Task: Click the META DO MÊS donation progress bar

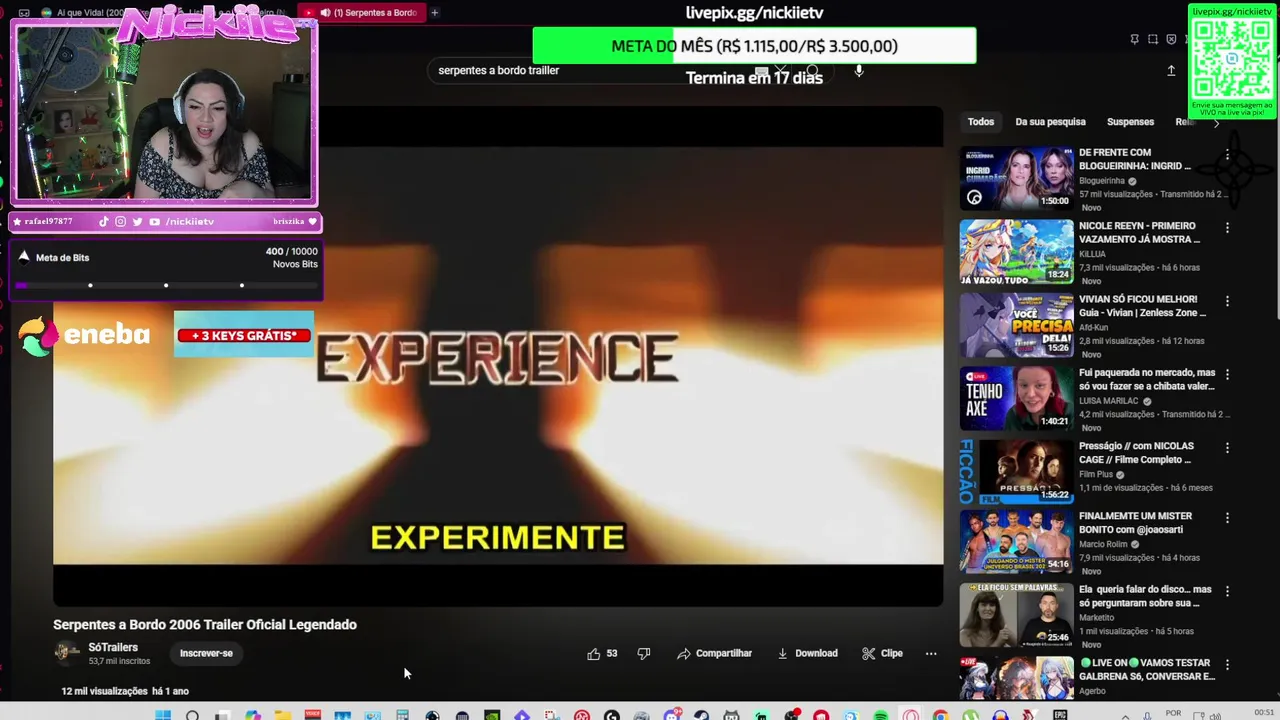Action: point(754,46)
